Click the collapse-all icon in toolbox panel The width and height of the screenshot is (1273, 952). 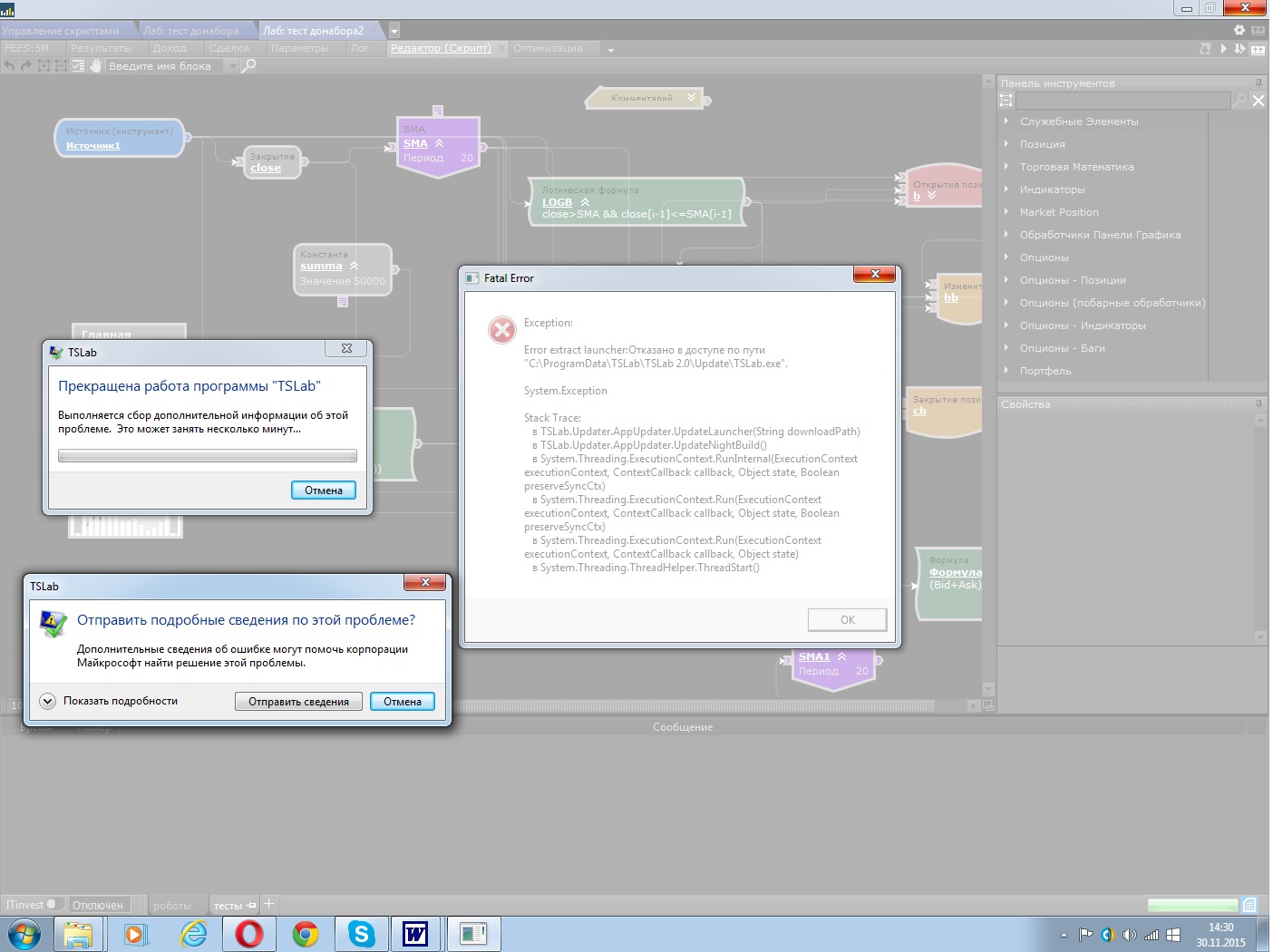(x=1006, y=101)
